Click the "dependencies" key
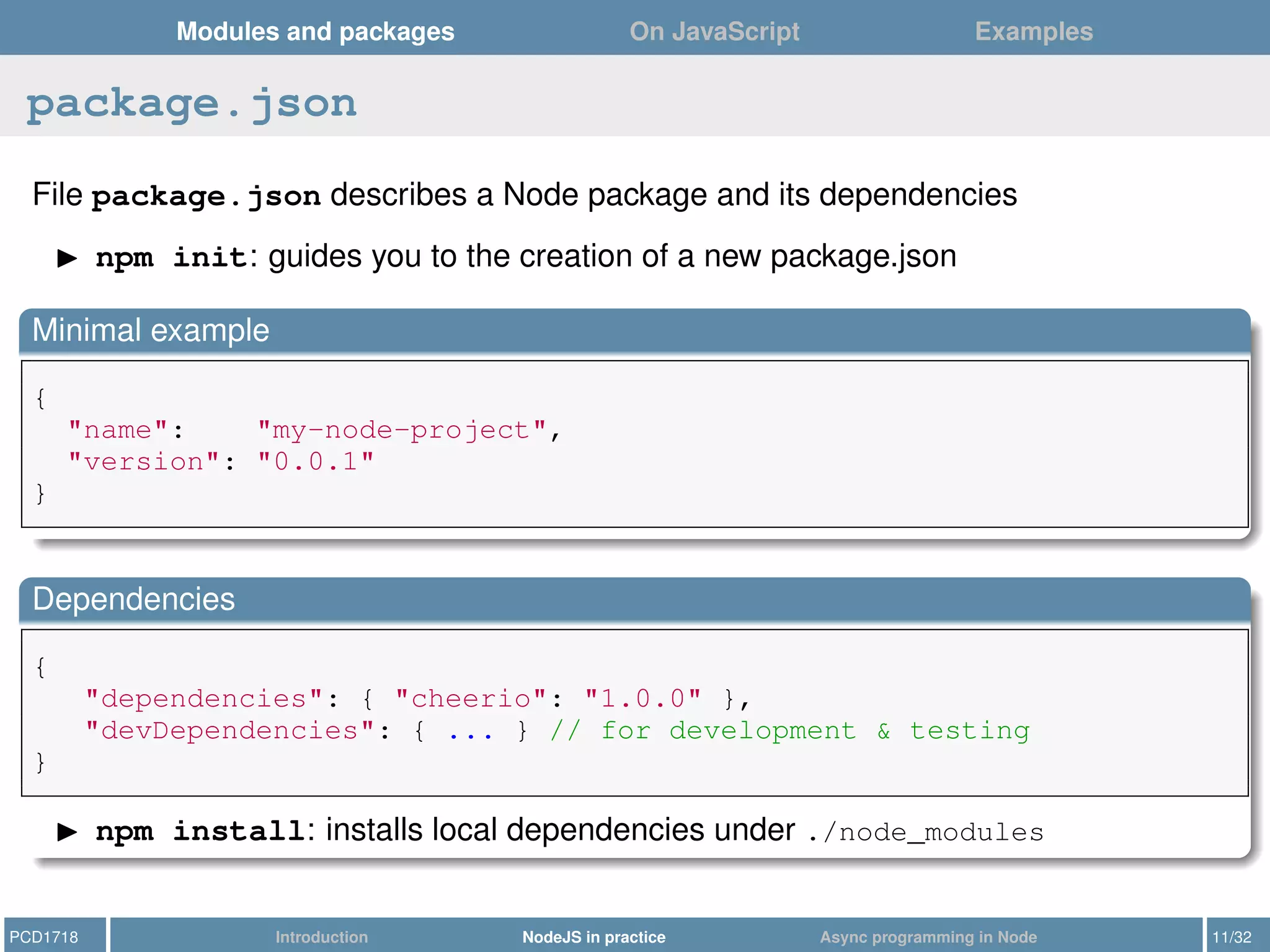The height and width of the screenshot is (952, 1270). [x=204, y=699]
